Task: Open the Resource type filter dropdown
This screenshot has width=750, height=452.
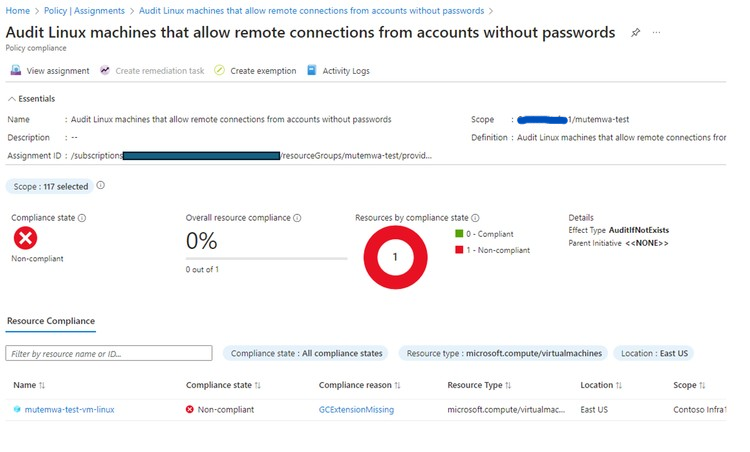Action: coord(504,353)
